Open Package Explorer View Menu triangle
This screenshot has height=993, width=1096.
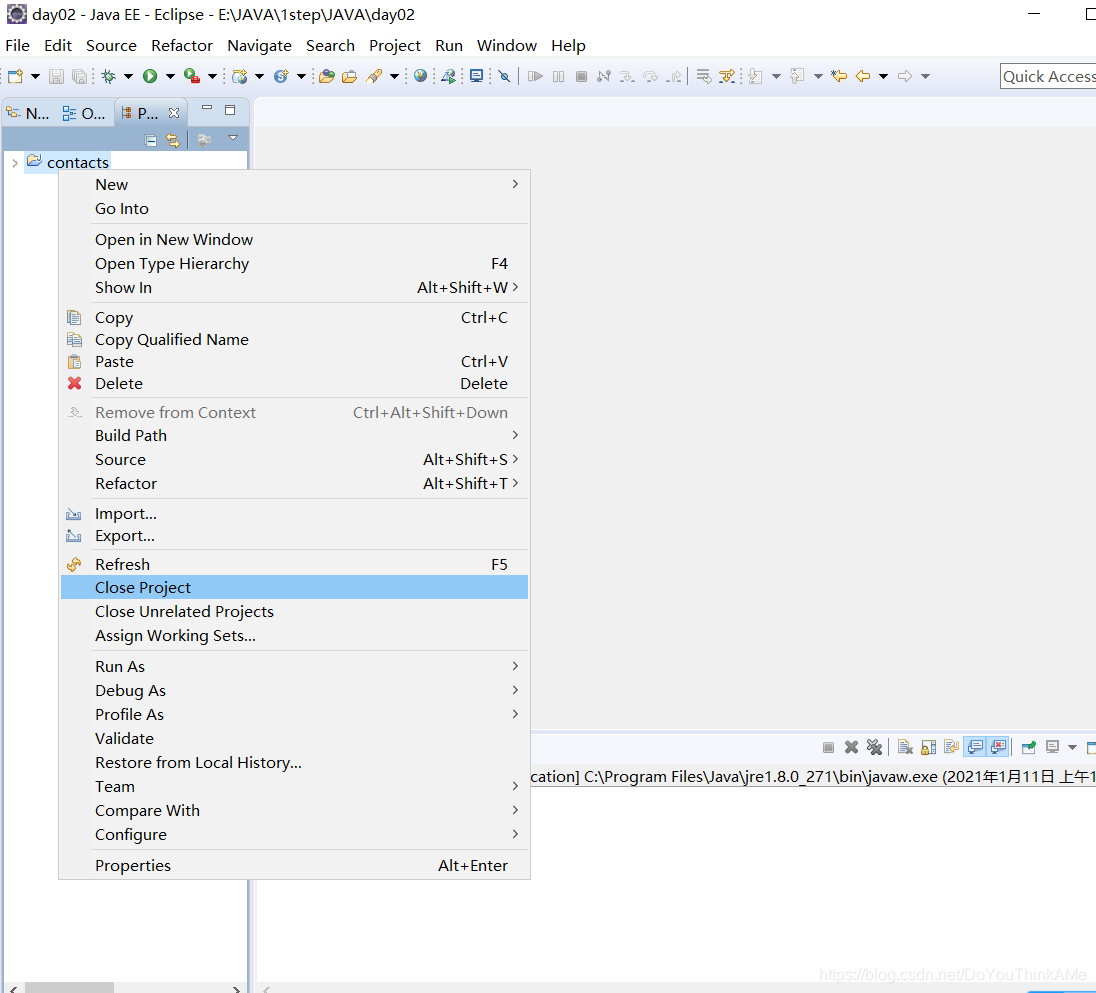coord(233,138)
